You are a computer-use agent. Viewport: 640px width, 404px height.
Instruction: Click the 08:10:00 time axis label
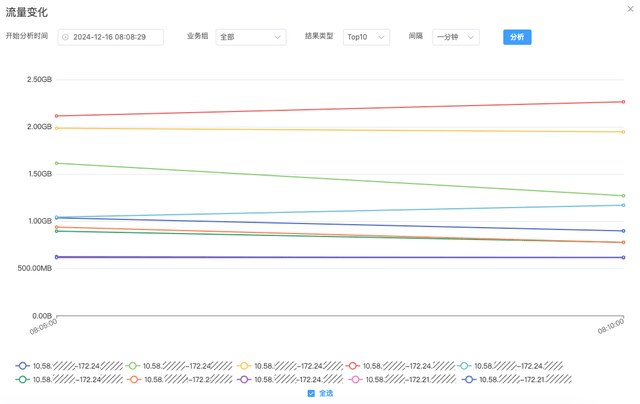[611, 326]
